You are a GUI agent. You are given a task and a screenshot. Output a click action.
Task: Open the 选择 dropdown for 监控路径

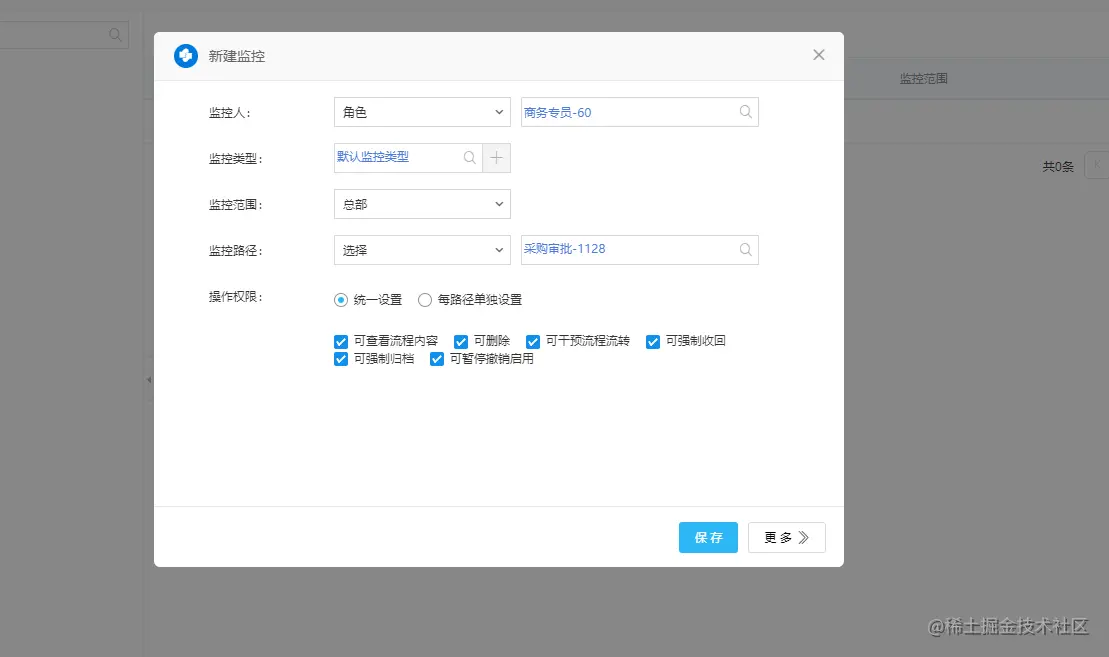click(422, 250)
